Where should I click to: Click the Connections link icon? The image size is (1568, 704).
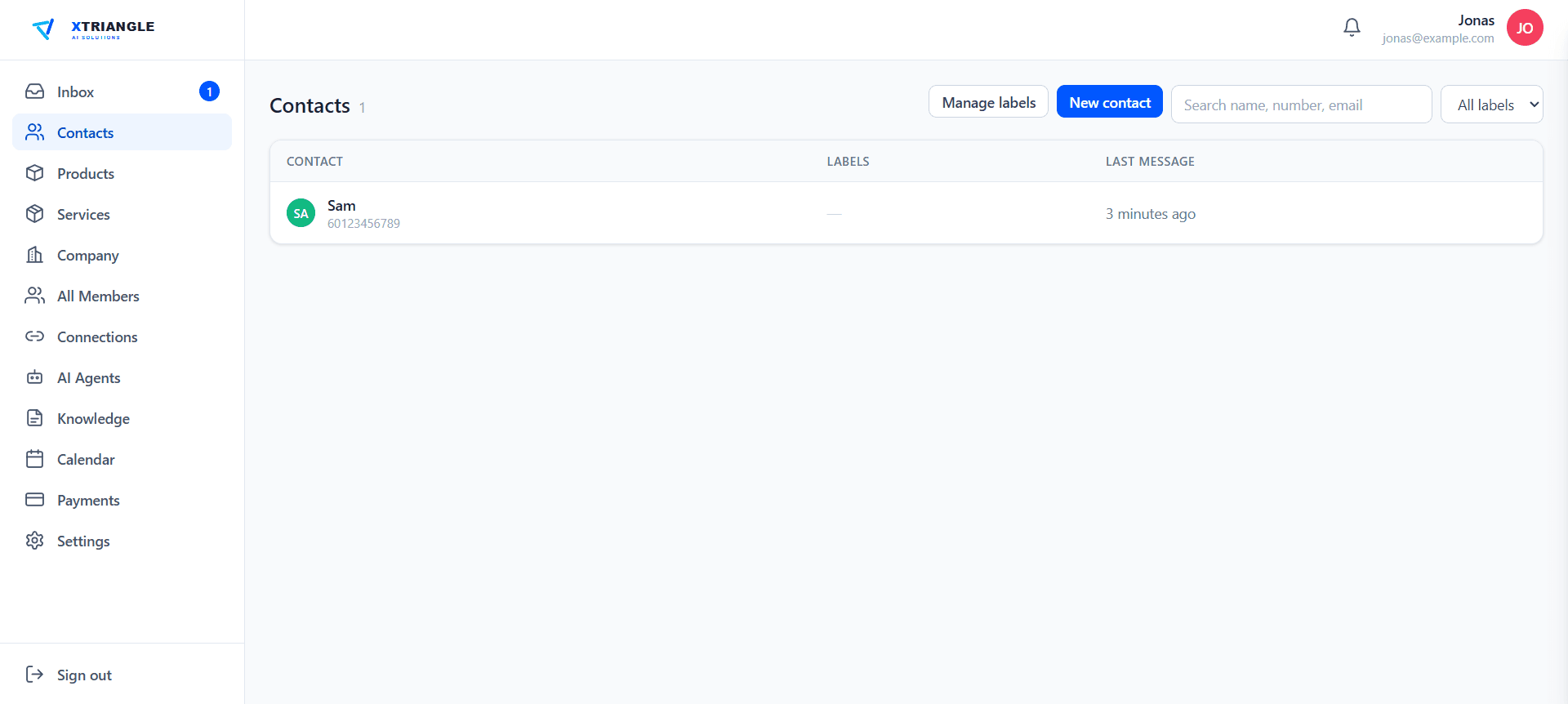pos(34,336)
